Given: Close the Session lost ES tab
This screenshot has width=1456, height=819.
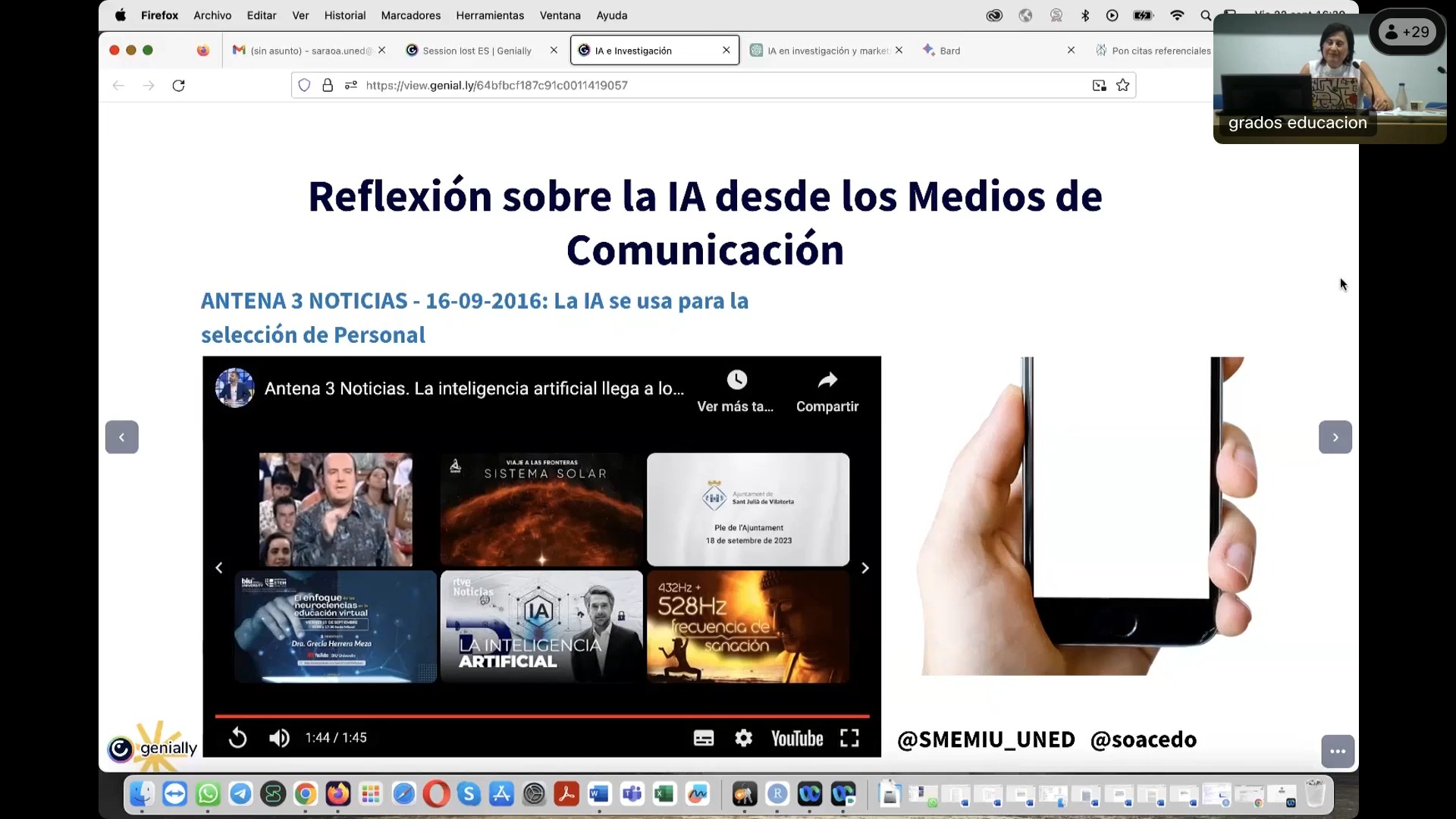Looking at the screenshot, I should [x=554, y=50].
